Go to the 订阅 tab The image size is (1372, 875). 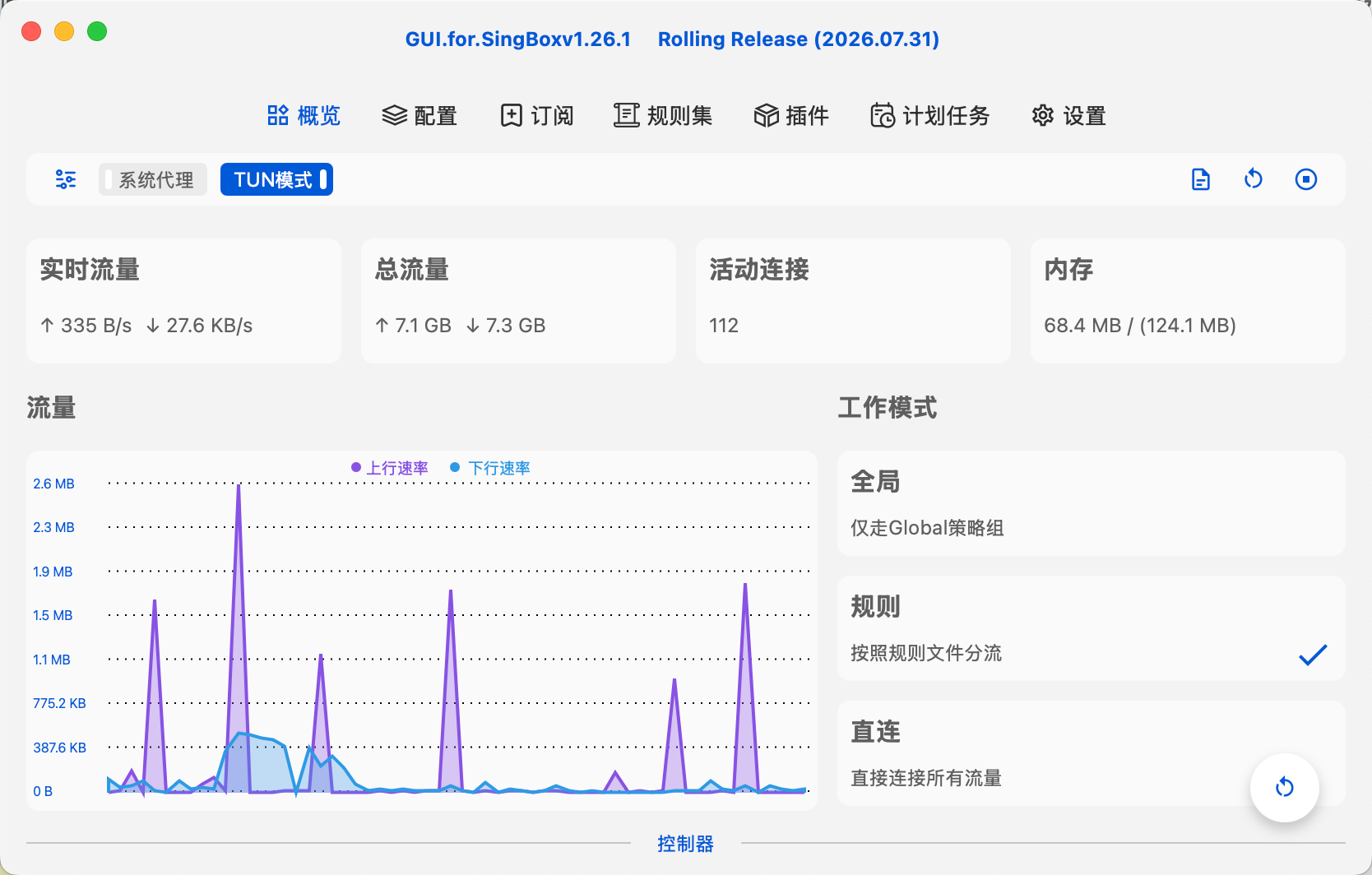[536, 115]
